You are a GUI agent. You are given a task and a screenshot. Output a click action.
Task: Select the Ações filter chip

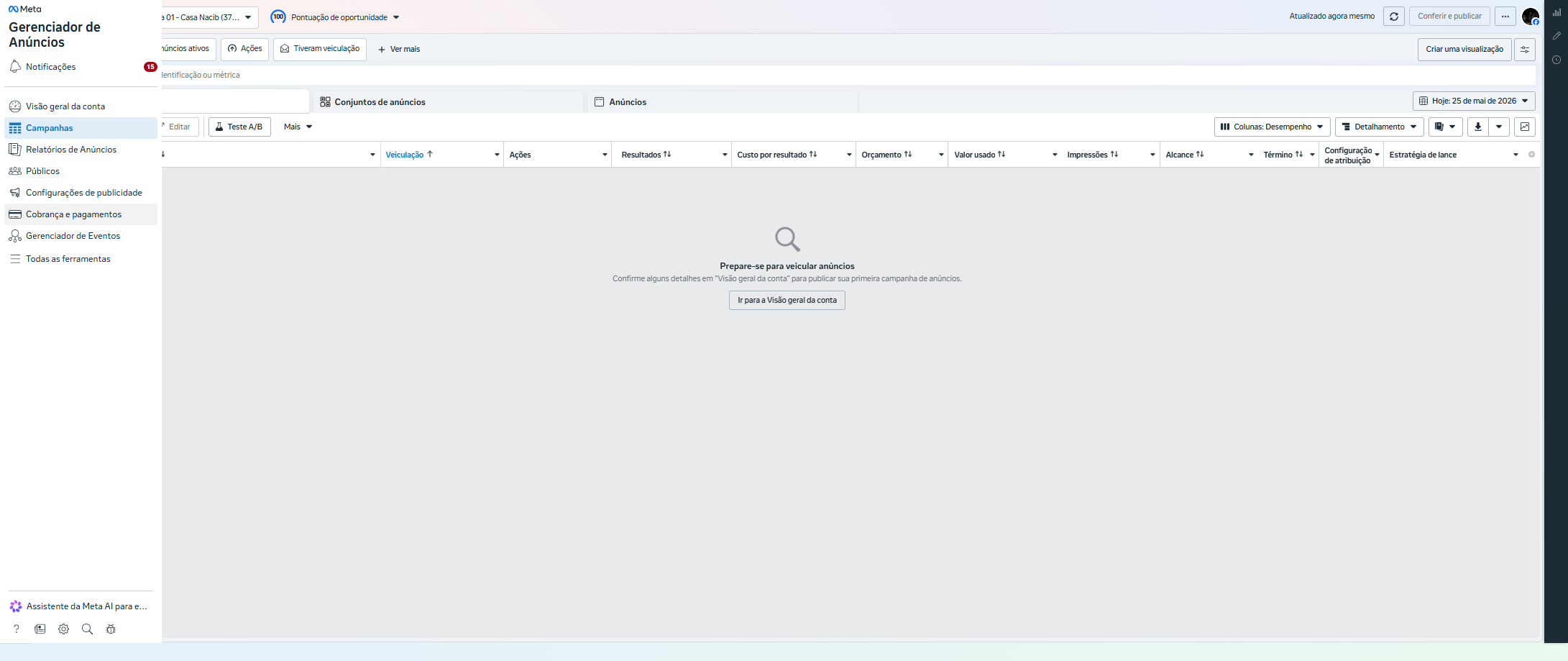click(x=245, y=49)
